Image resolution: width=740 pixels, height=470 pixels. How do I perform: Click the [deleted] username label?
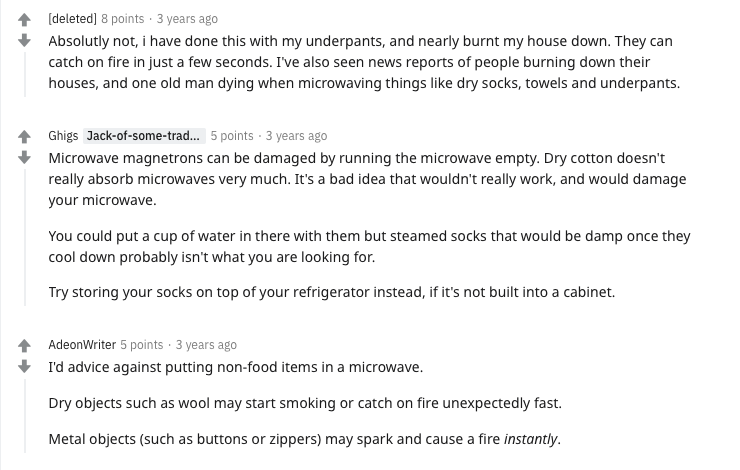72,19
